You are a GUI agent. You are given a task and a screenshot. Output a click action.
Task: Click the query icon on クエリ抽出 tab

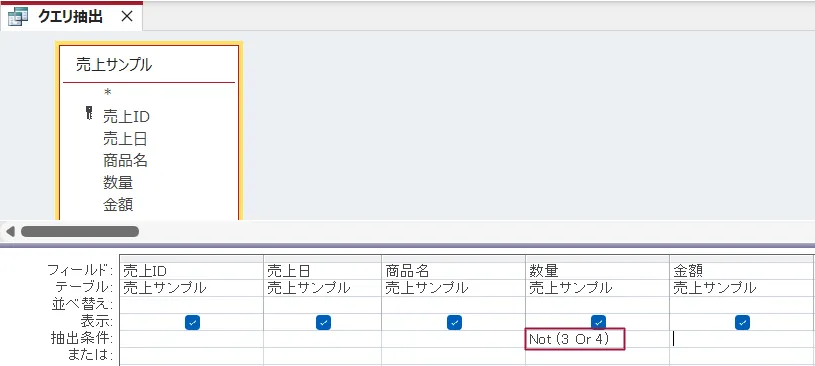pyautogui.click(x=18, y=17)
